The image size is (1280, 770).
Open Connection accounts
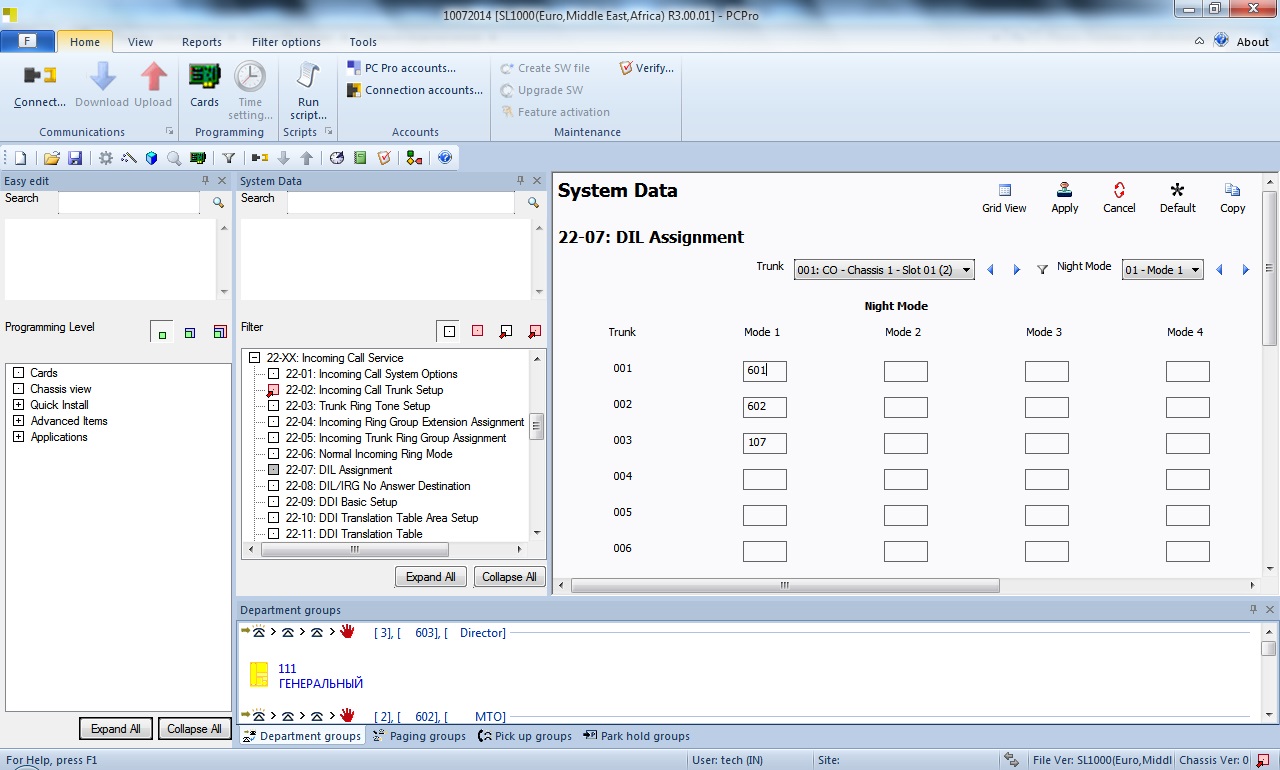click(x=415, y=90)
